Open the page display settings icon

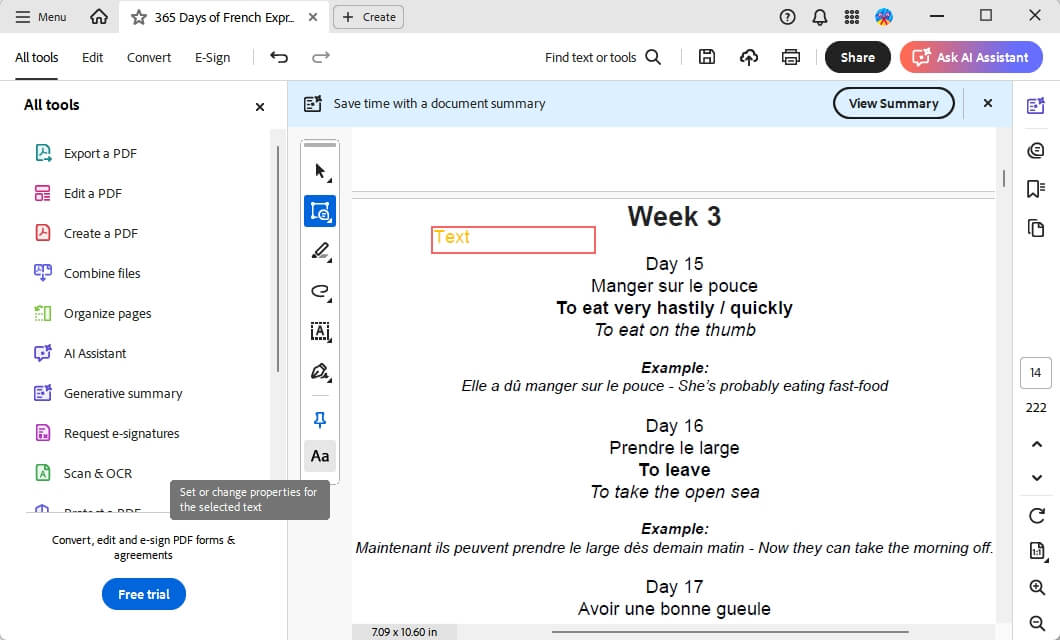(x=1036, y=551)
